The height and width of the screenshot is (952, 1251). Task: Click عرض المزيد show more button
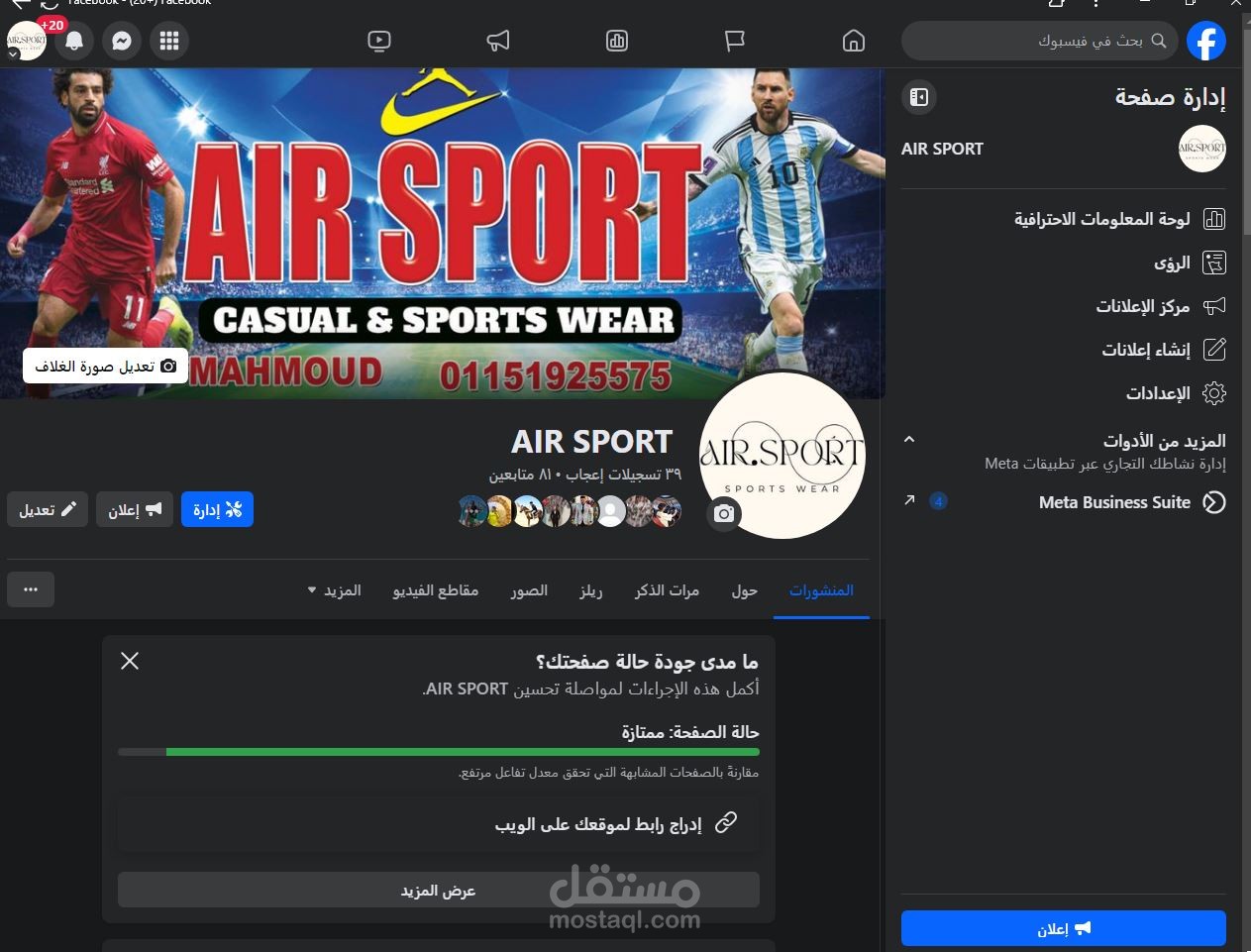pyautogui.click(x=439, y=891)
